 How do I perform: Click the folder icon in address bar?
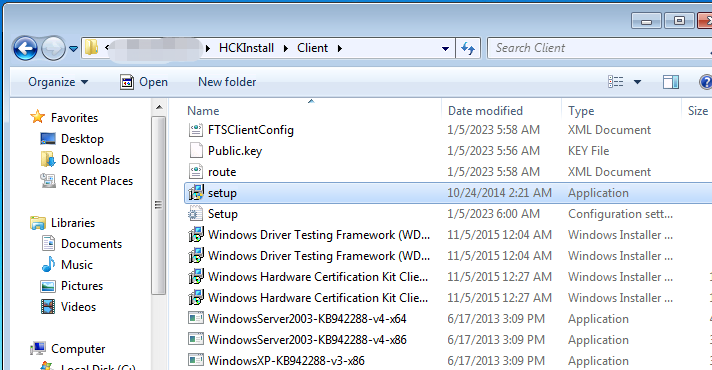tap(92, 48)
